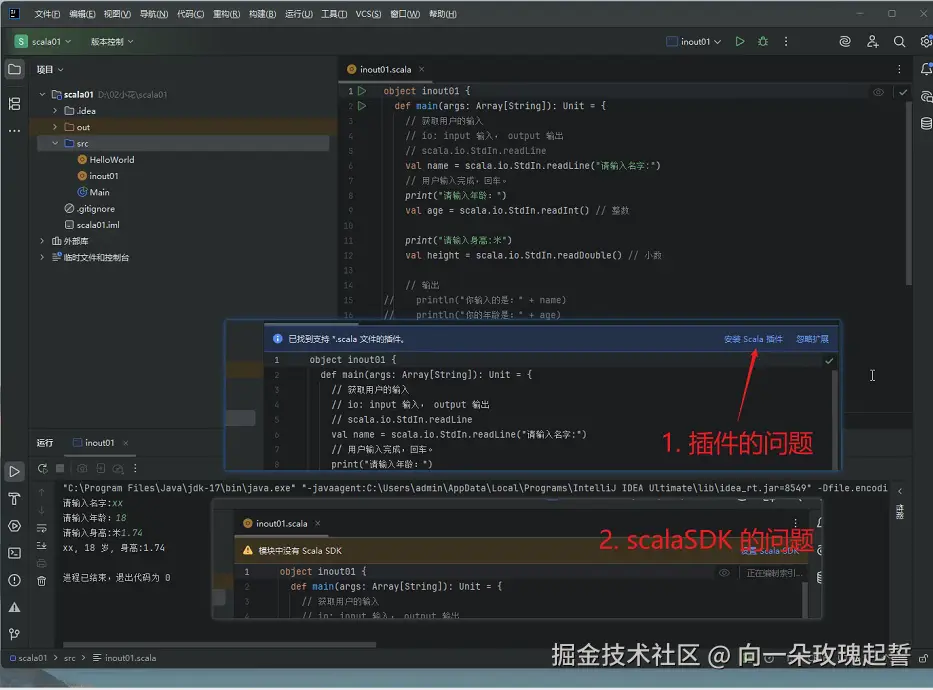Show more tool windows ellipsis in left sidebar
The height and width of the screenshot is (690, 933).
click(x=14, y=131)
